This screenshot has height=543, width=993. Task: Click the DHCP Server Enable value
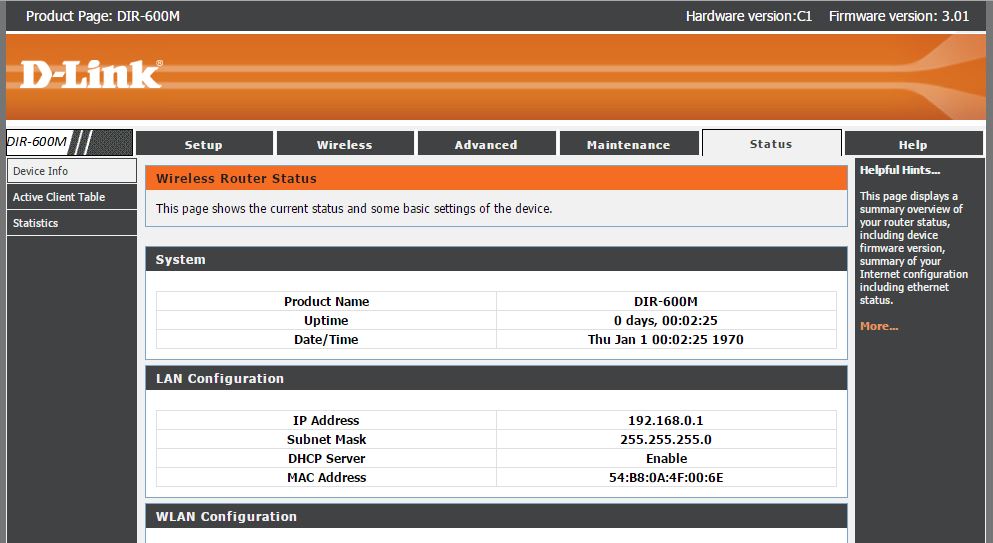(666, 458)
